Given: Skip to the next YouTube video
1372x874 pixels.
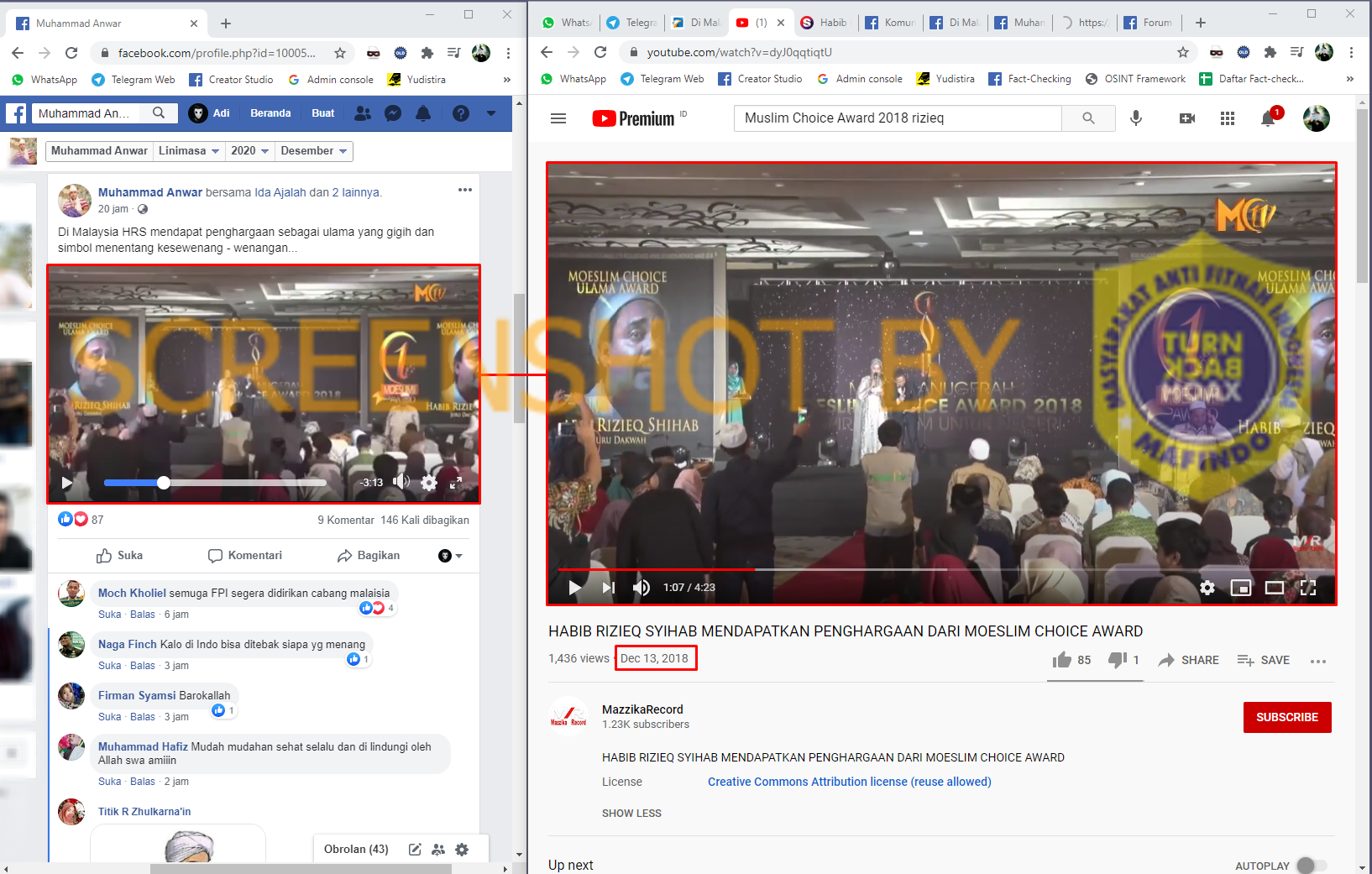Looking at the screenshot, I should pos(609,588).
